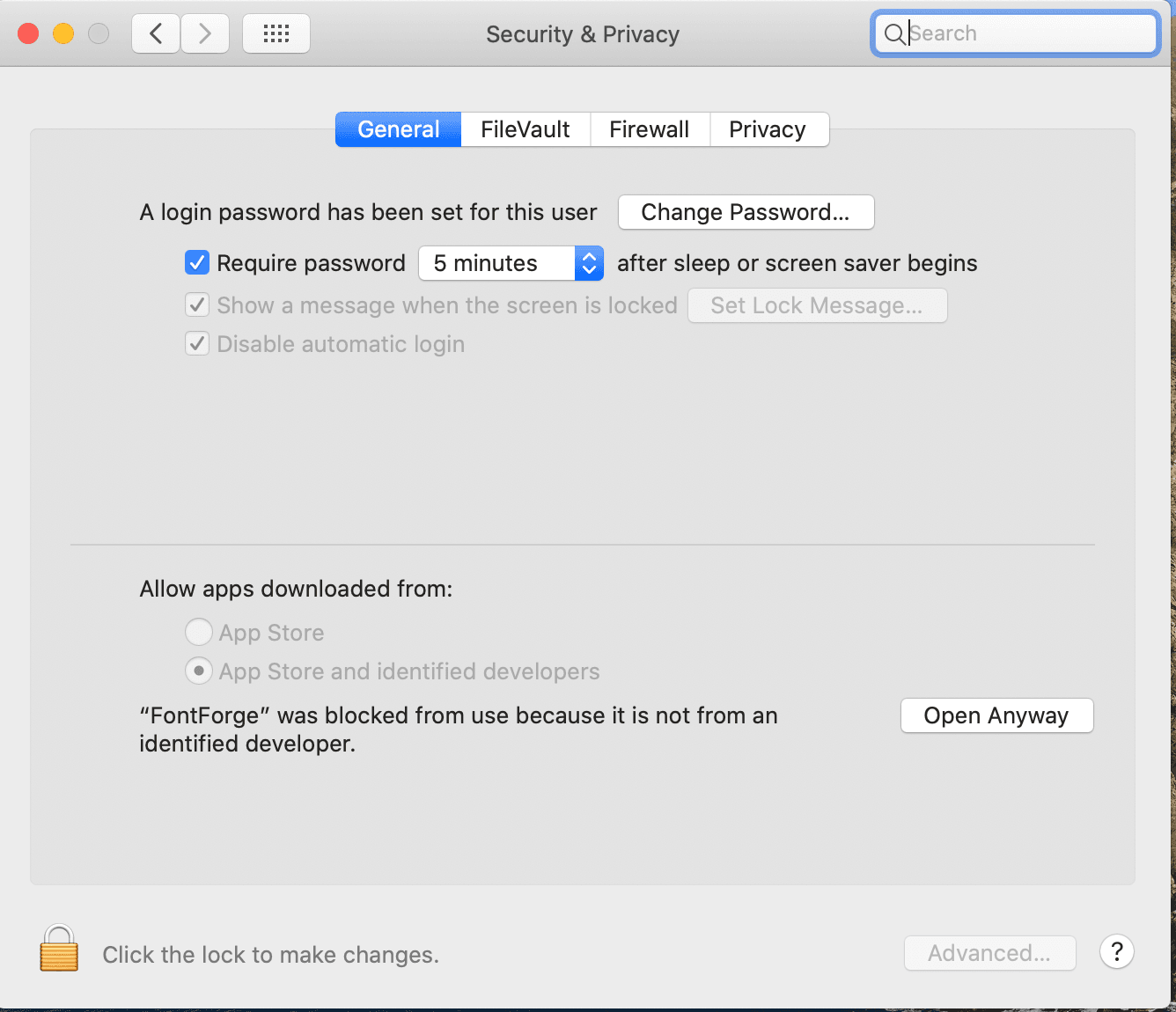Click the Advanced... button
Screen dimensions: 1176x1012
(989, 953)
